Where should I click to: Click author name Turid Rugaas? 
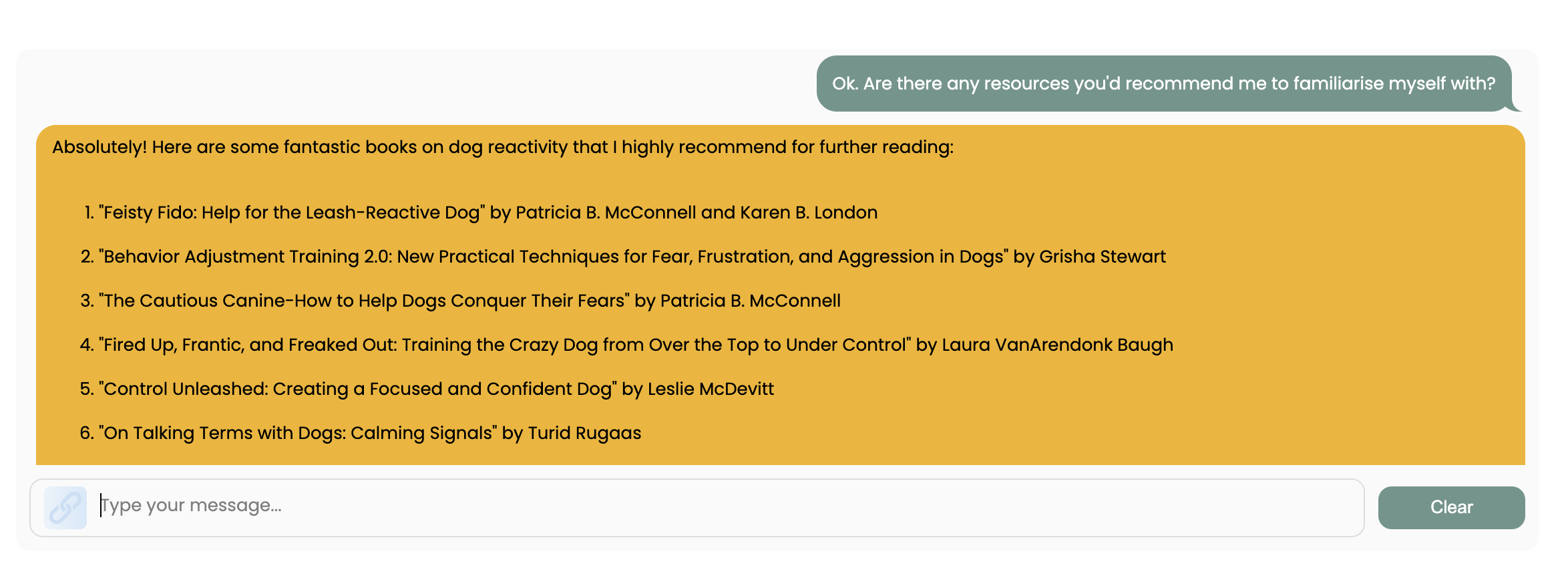tap(584, 433)
